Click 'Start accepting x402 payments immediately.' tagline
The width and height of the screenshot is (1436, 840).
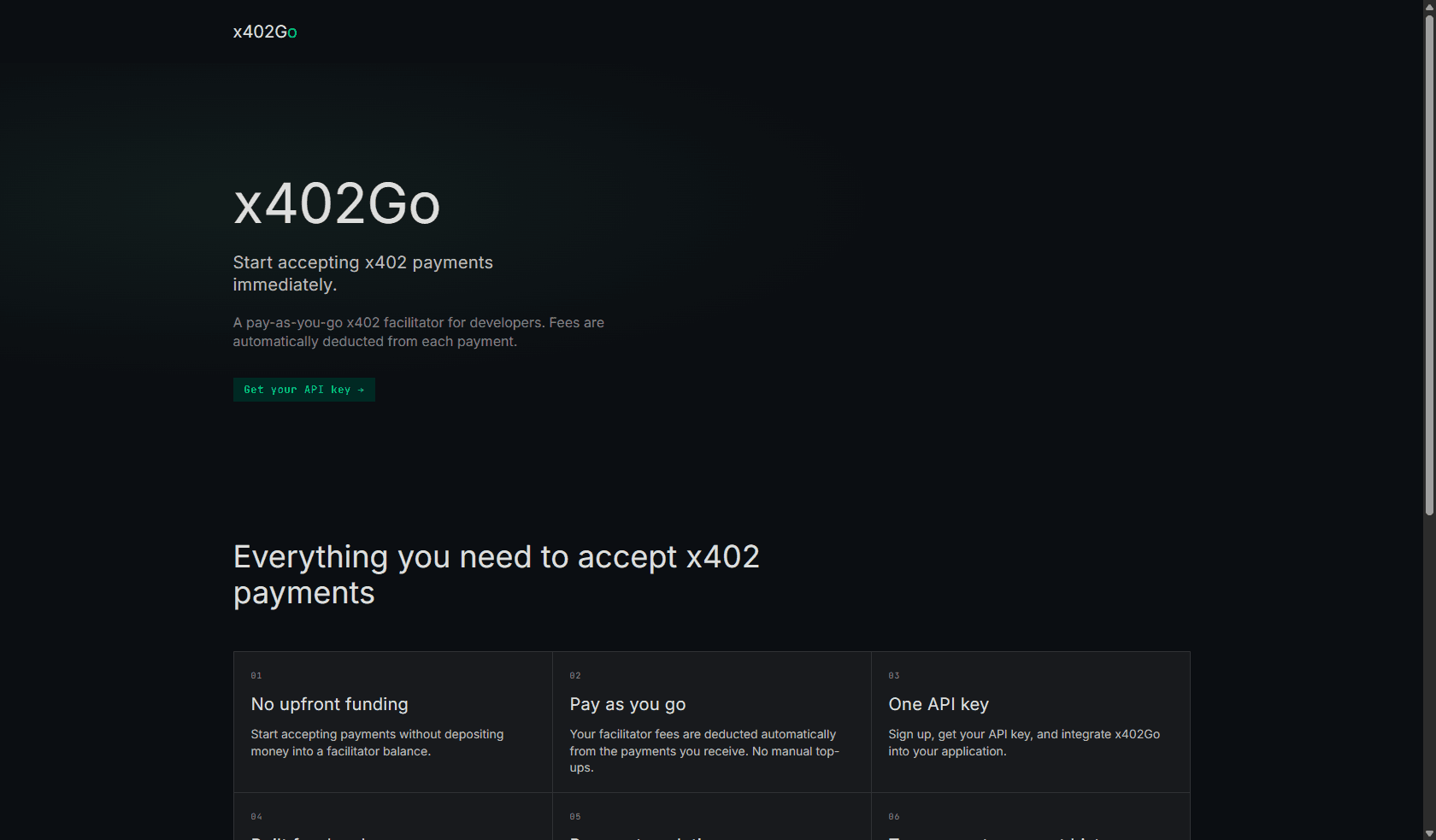363,273
